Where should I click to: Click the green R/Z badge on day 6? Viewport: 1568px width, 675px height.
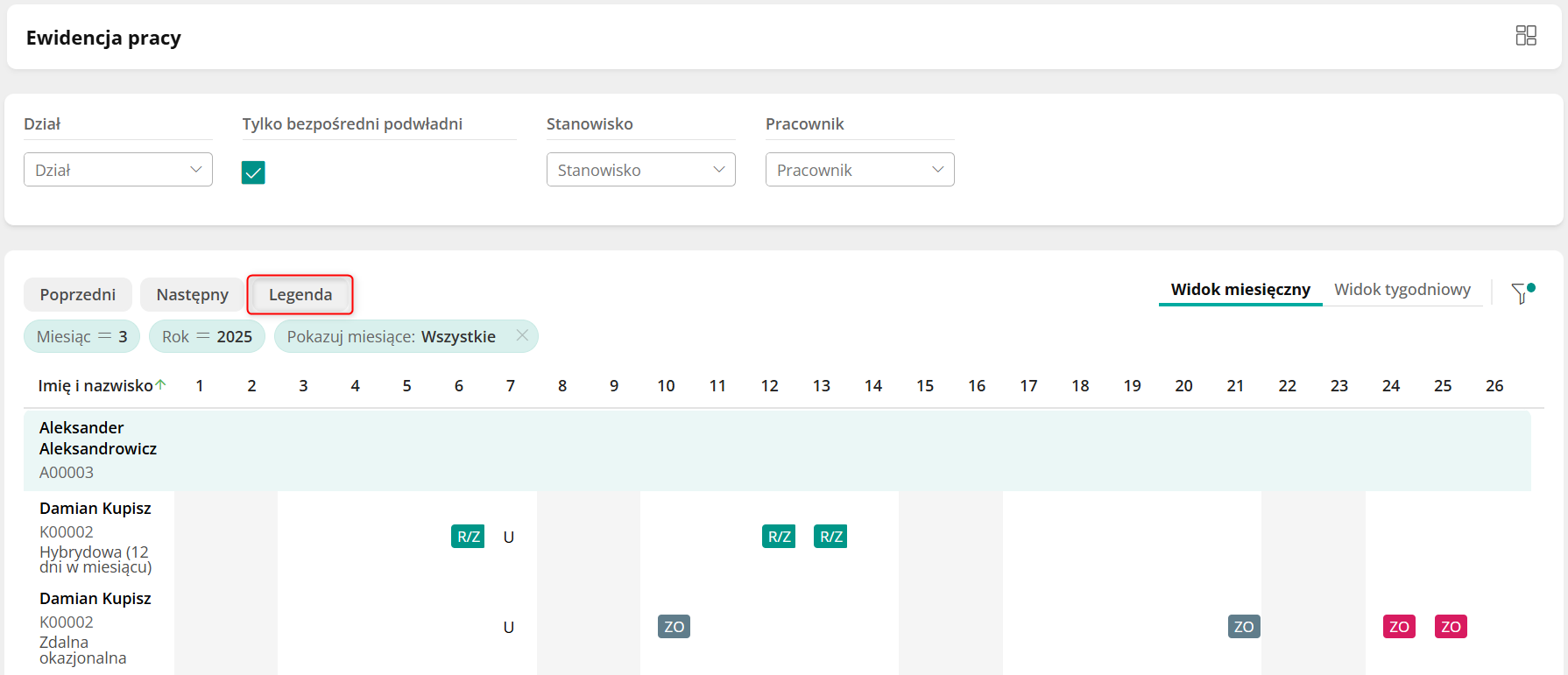pos(468,537)
